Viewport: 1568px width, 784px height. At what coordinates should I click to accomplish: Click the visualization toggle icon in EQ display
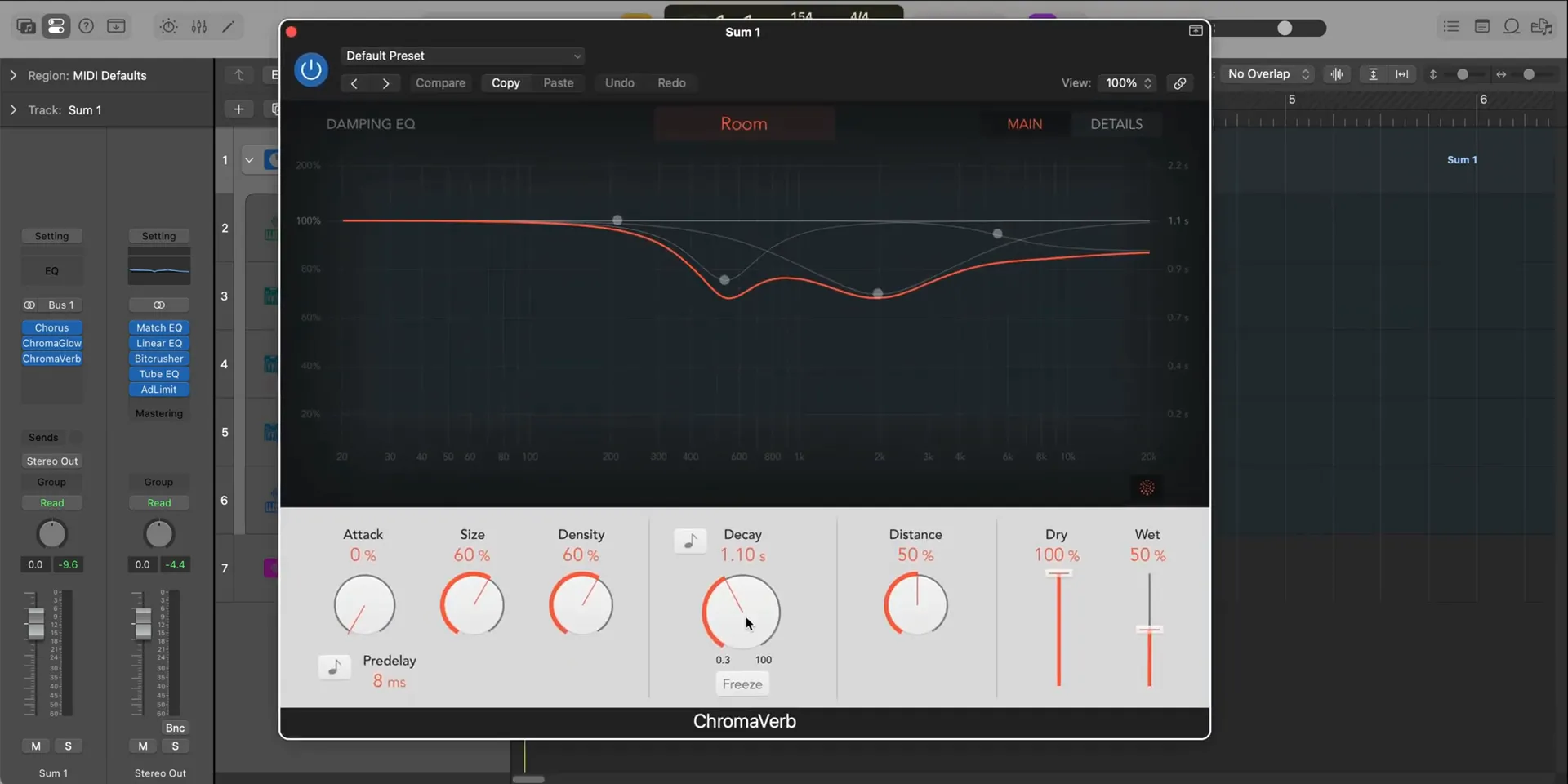click(x=1147, y=488)
